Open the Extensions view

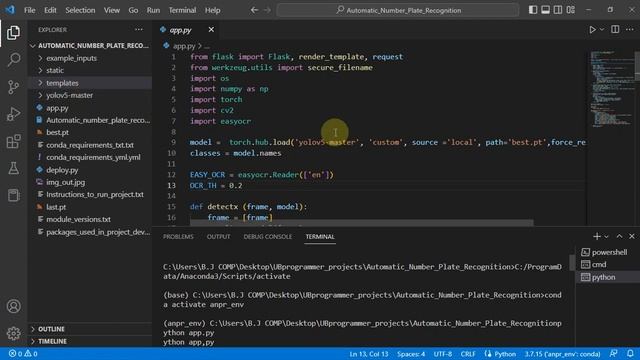[x=13, y=141]
